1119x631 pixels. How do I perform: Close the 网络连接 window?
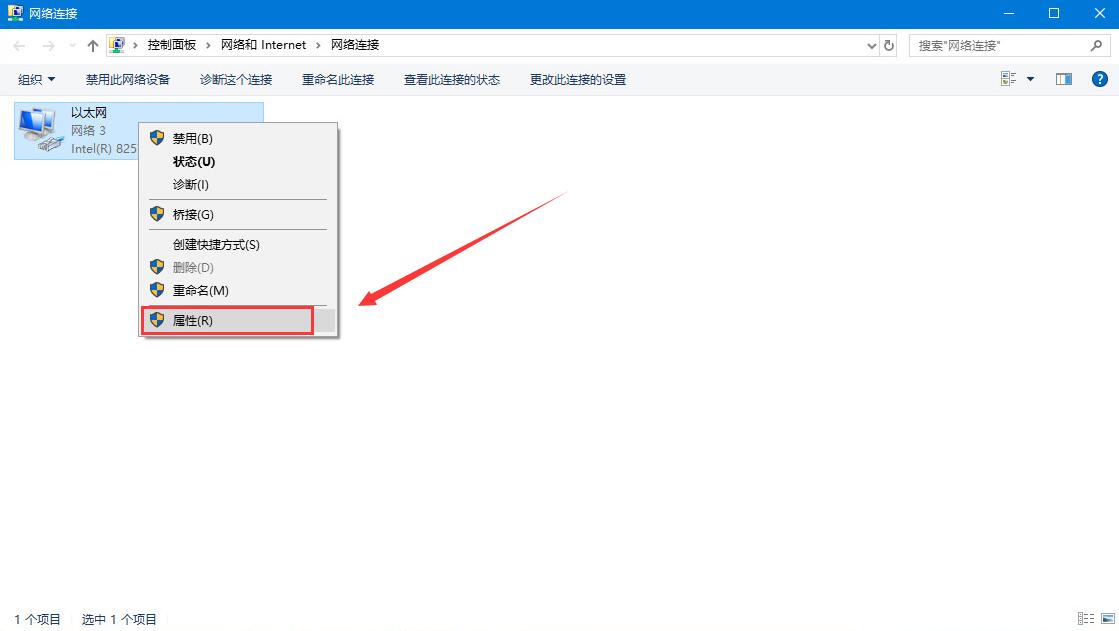coord(1099,14)
